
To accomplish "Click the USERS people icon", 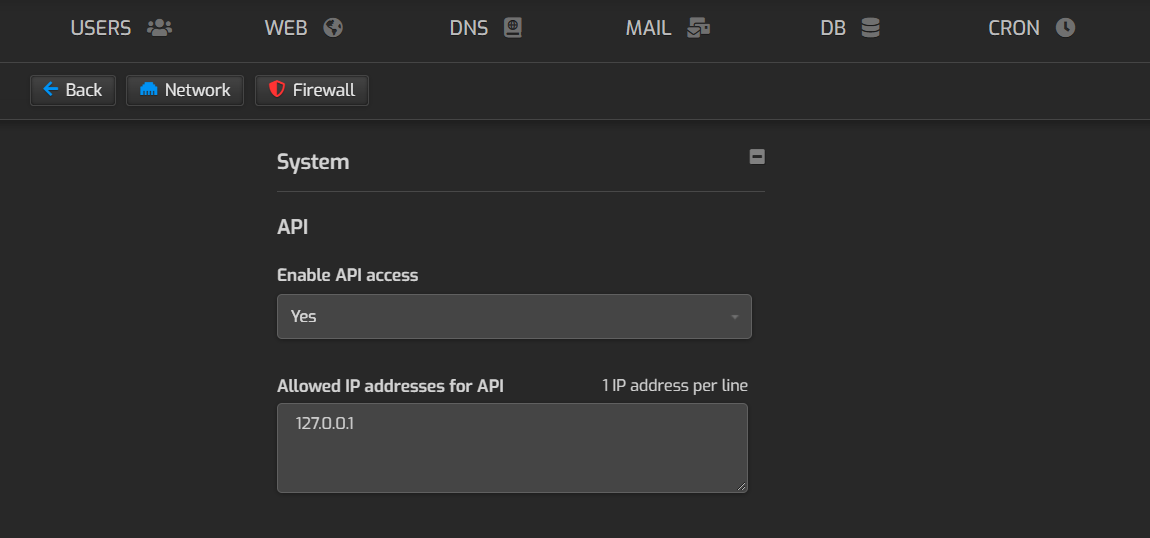I will (159, 28).
